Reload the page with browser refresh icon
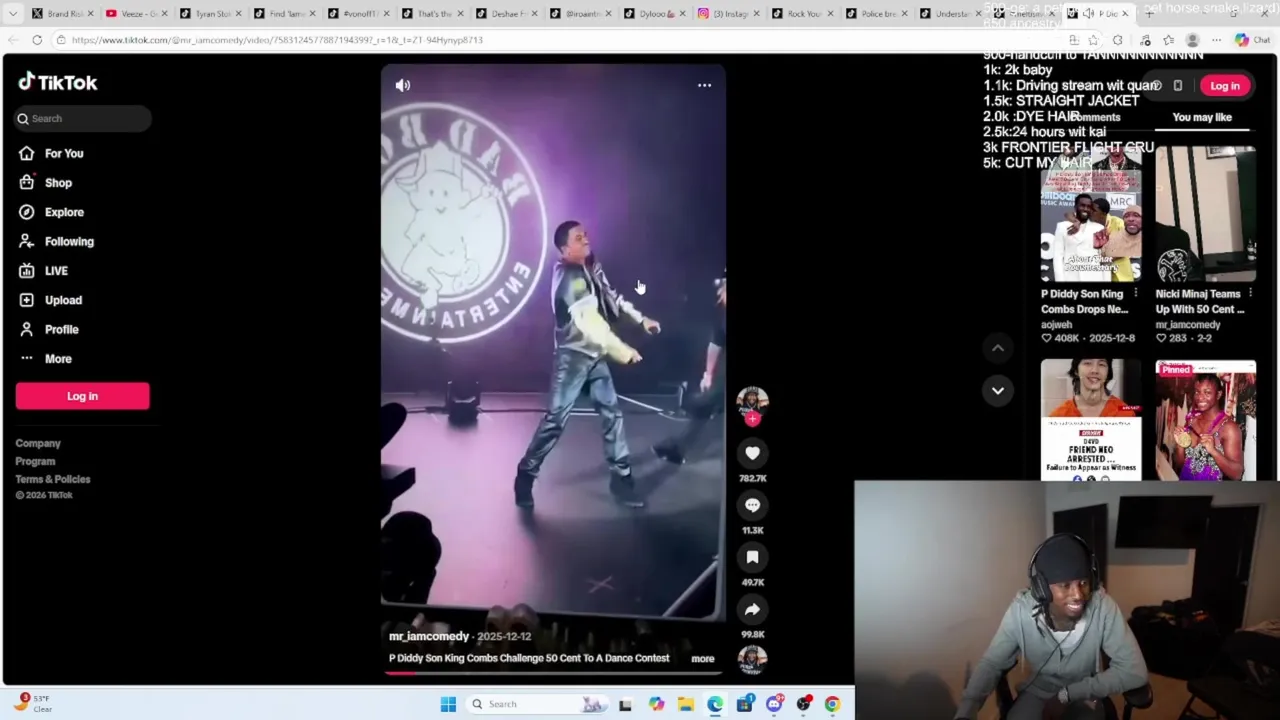 tap(37, 40)
